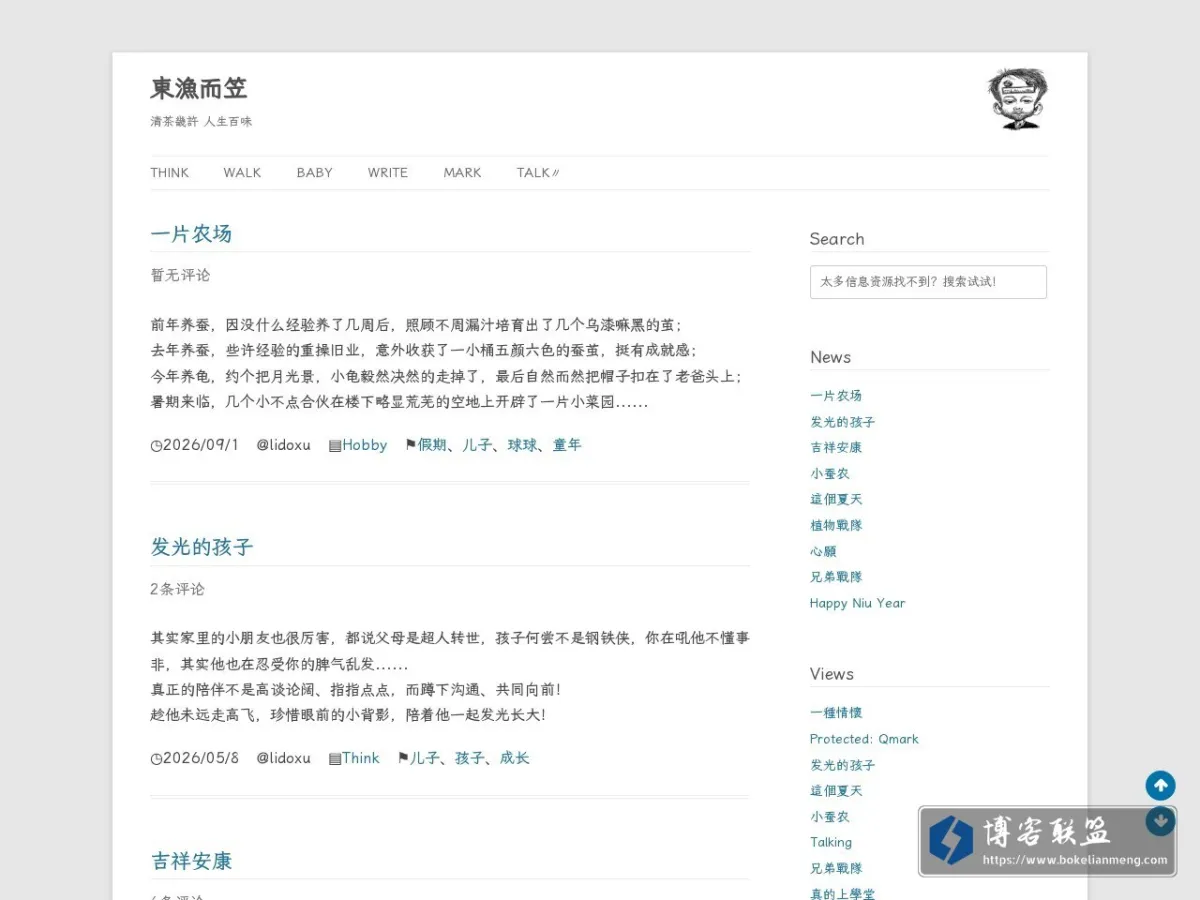Open the THINK menu item
The height and width of the screenshot is (900, 1200).
169,173
